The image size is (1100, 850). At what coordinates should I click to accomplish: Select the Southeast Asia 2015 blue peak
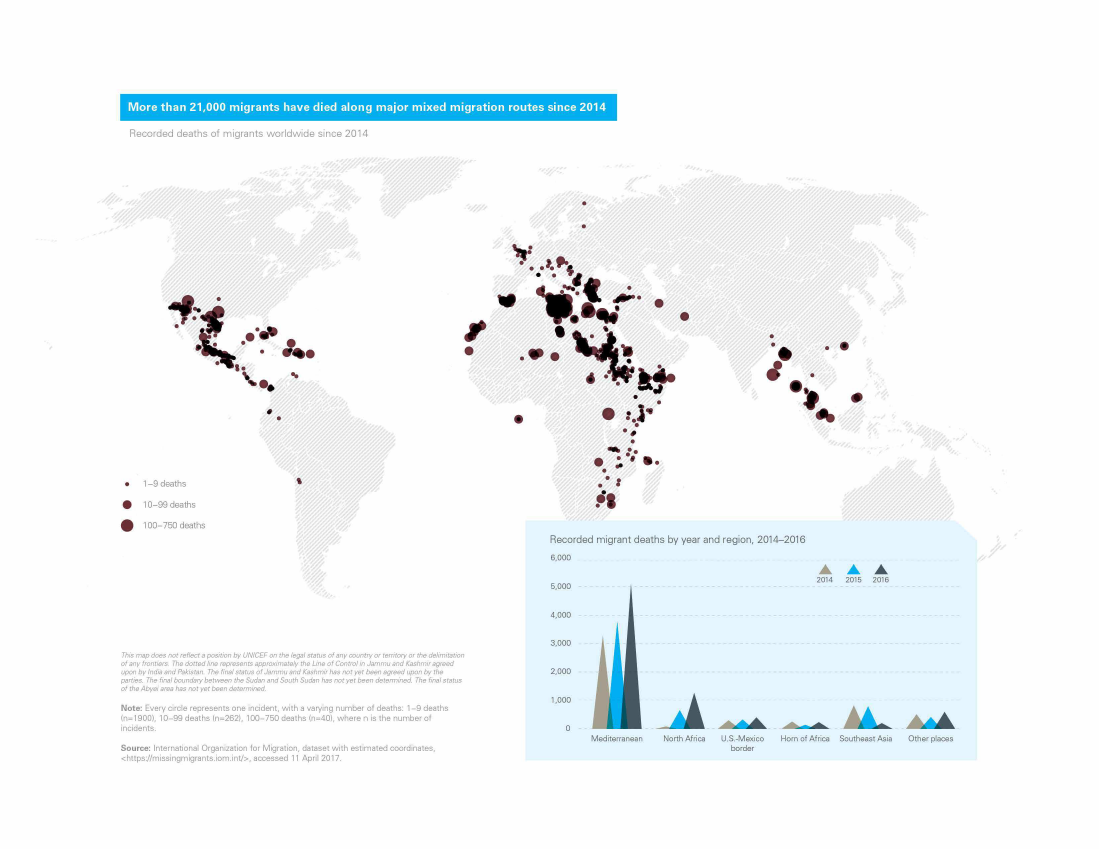point(868,718)
